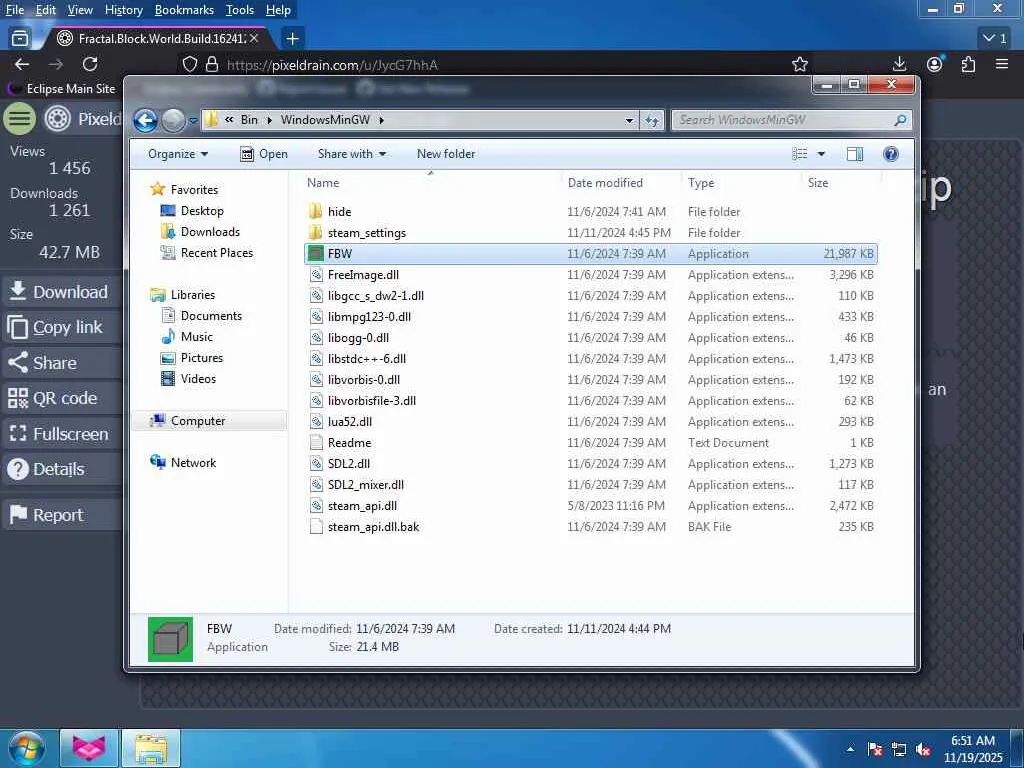Show hidden tray icons arrow
This screenshot has width=1024, height=768.
pyautogui.click(x=850, y=749)
